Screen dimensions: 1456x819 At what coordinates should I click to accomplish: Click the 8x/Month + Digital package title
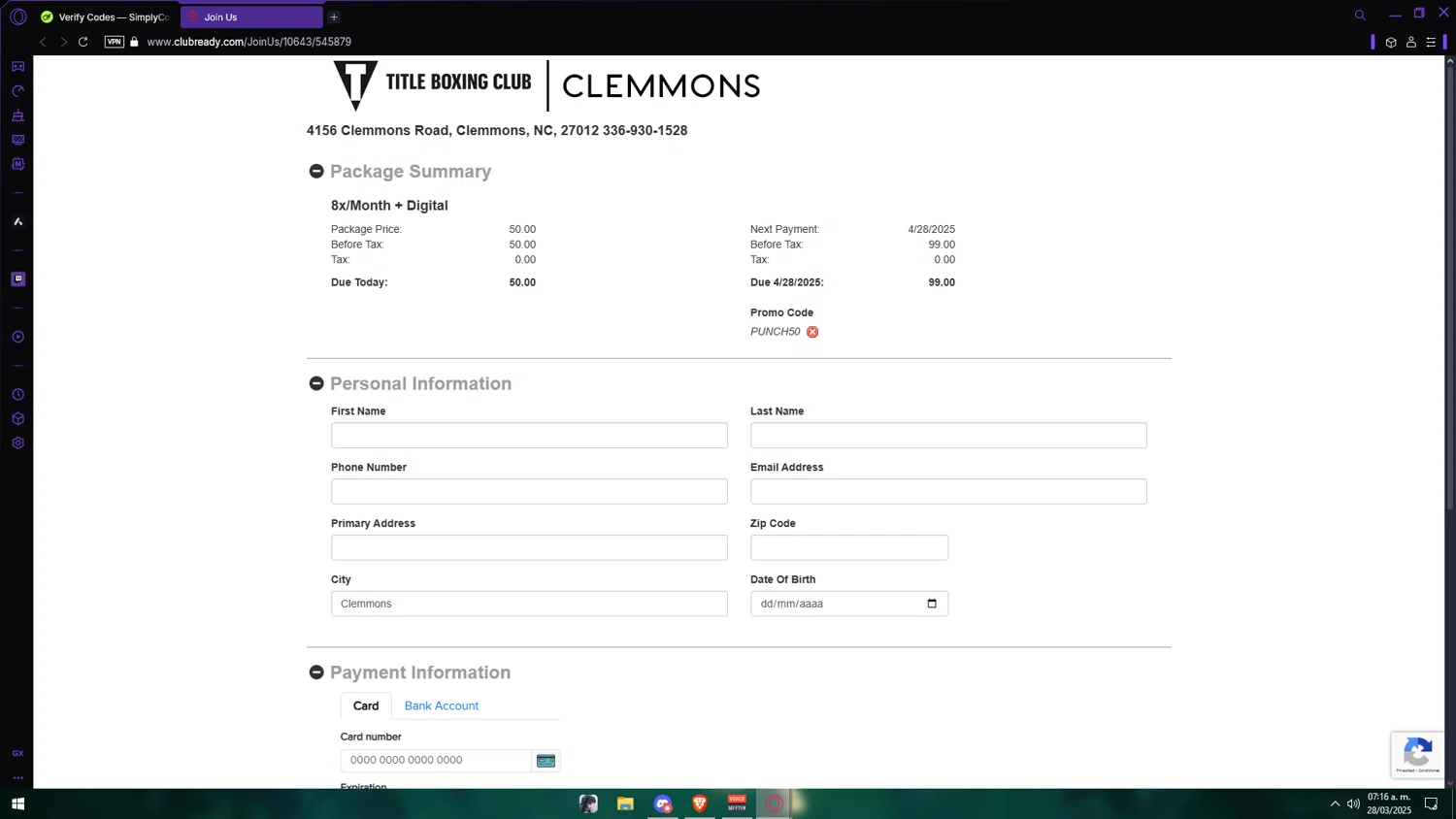click(x=389, y=206)
